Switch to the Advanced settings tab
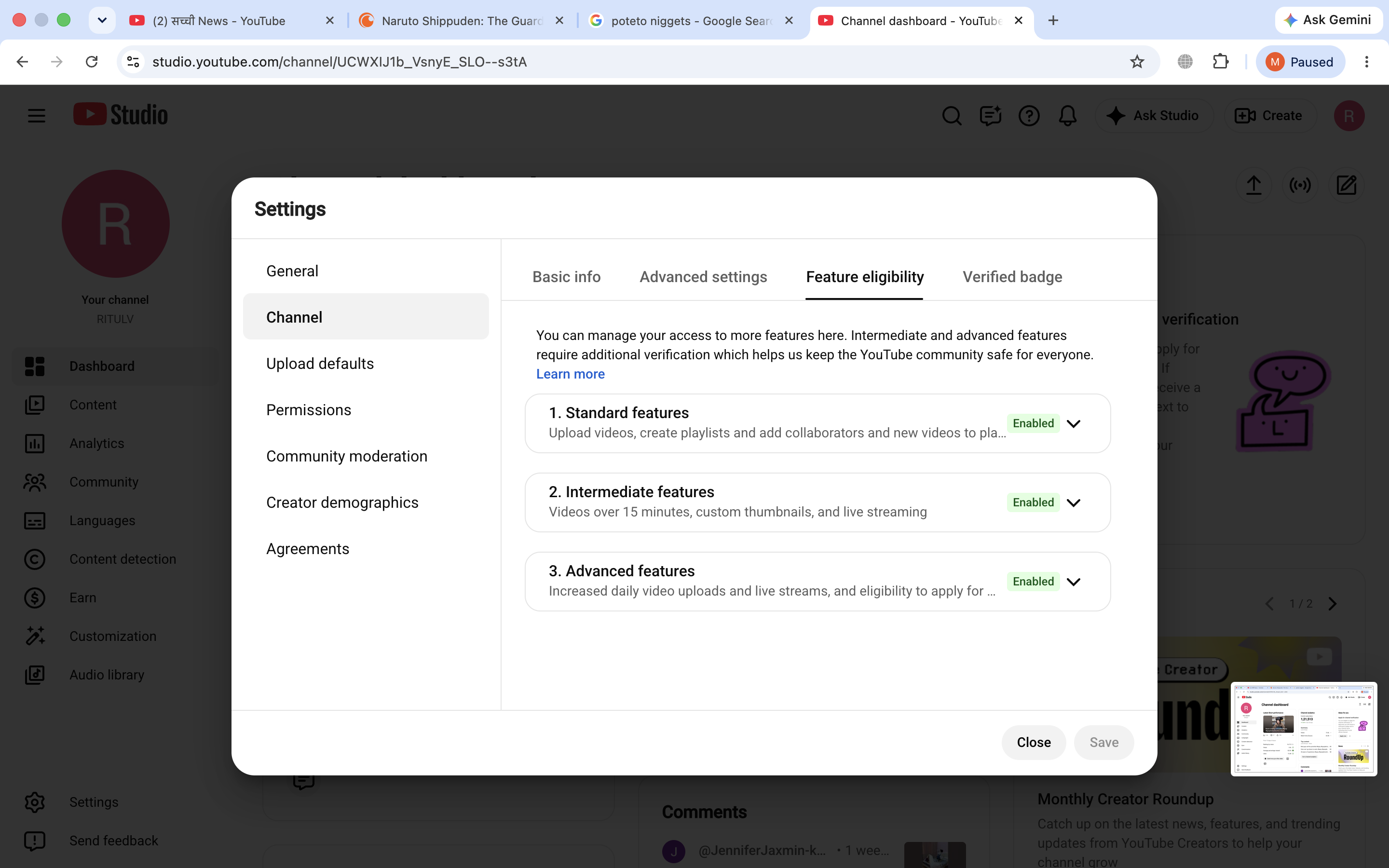1389x868 pixels. (x=703, y=277)
